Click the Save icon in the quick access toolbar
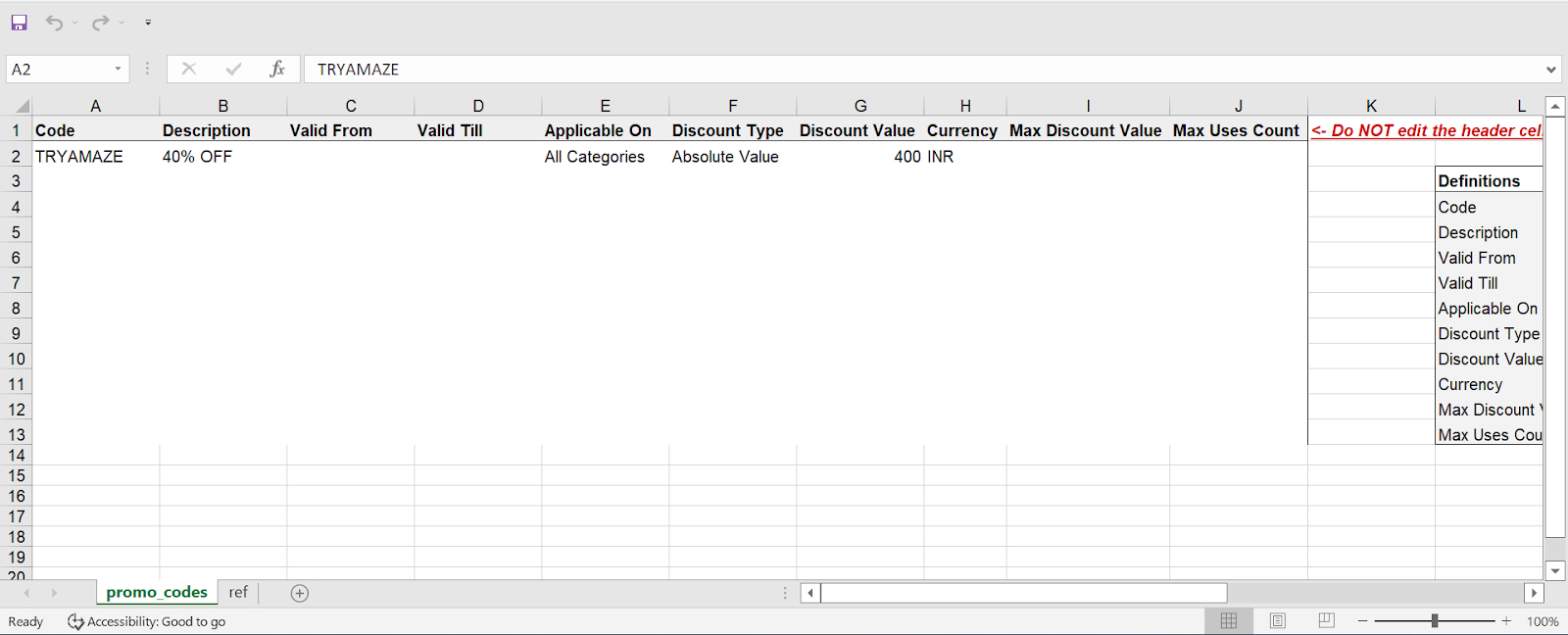 point(19,22)
